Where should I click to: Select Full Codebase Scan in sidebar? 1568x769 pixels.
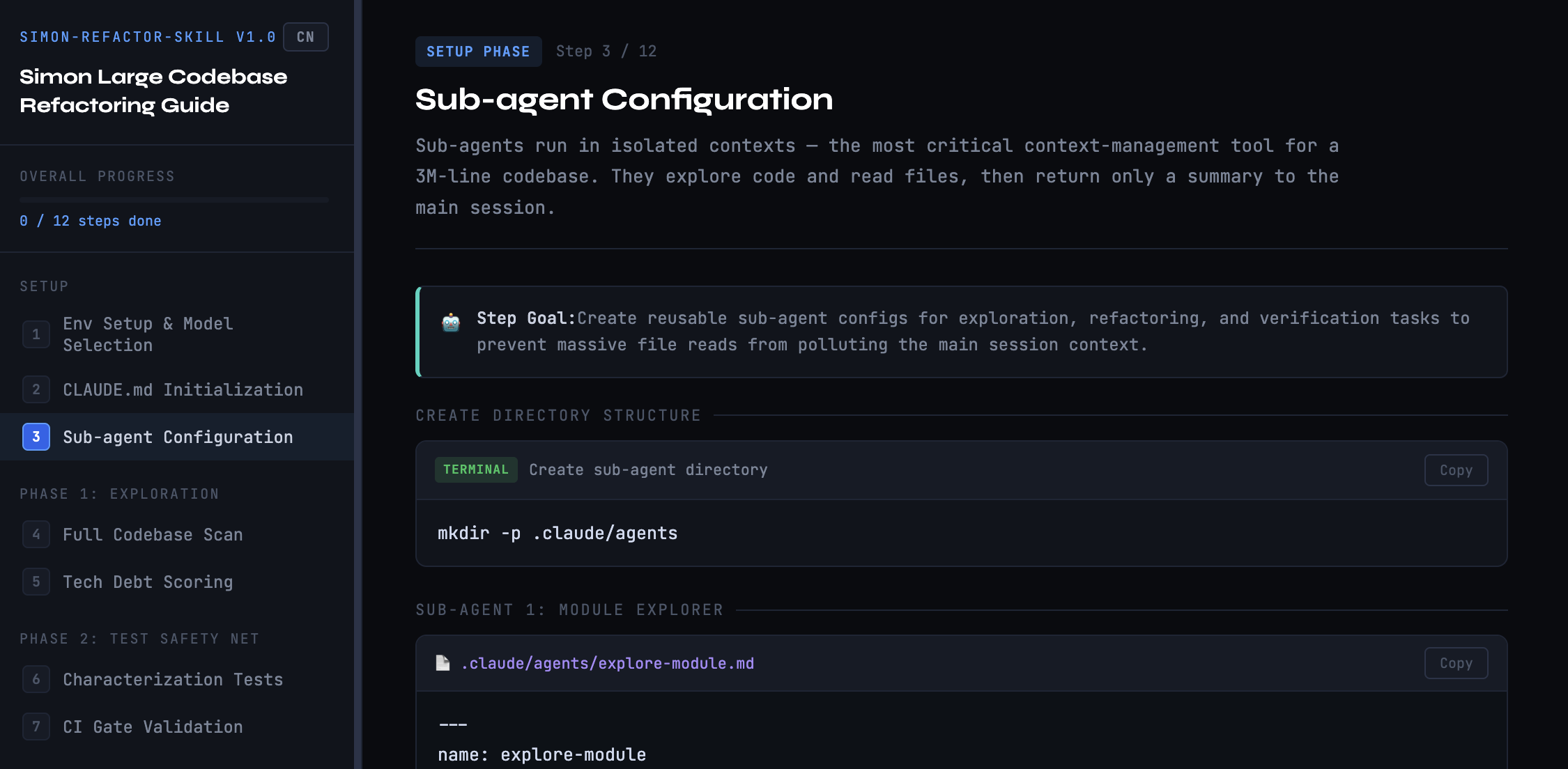[x=153, y=534]
